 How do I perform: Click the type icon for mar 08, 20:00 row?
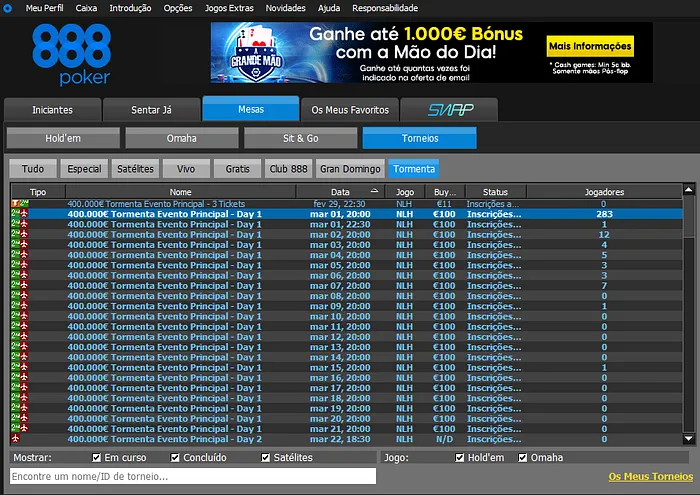20,296
